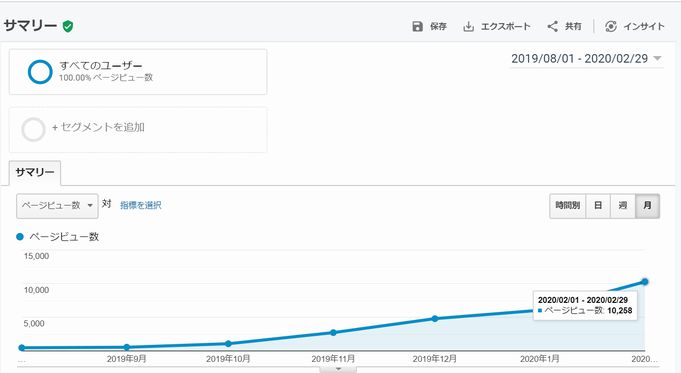Viewport: 681px width, 373px height.
Task: Open the date range 2019/08/01 - 2020/02/29 picker
Action: [x=586, y=59]
